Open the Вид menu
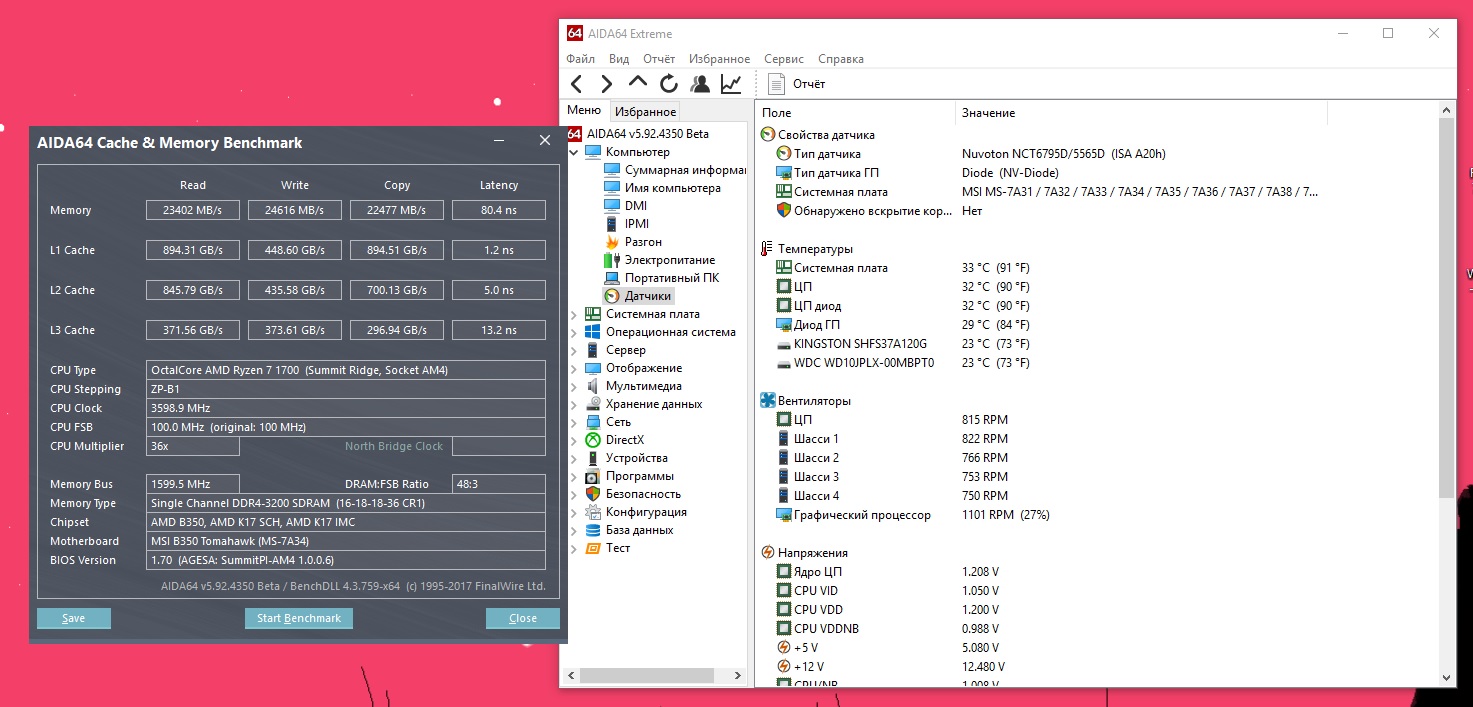 (x=619, y=59)
